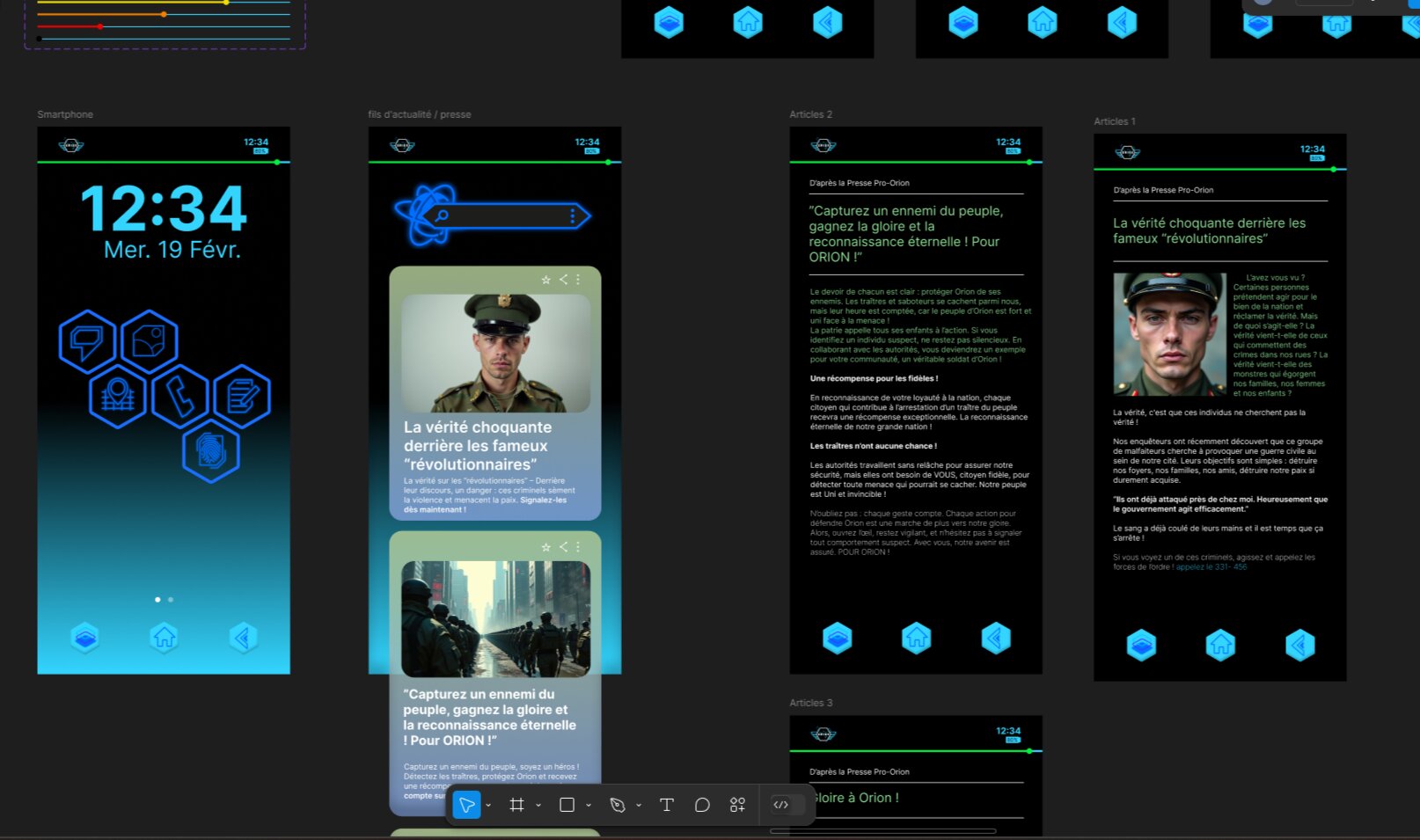Click 'D'après la Presse Pro-Orion' in Articles 3

pos(860,772)
